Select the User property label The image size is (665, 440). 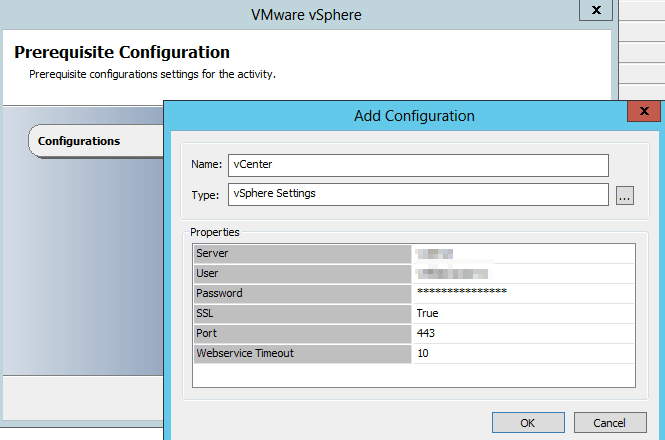point(302,273)
